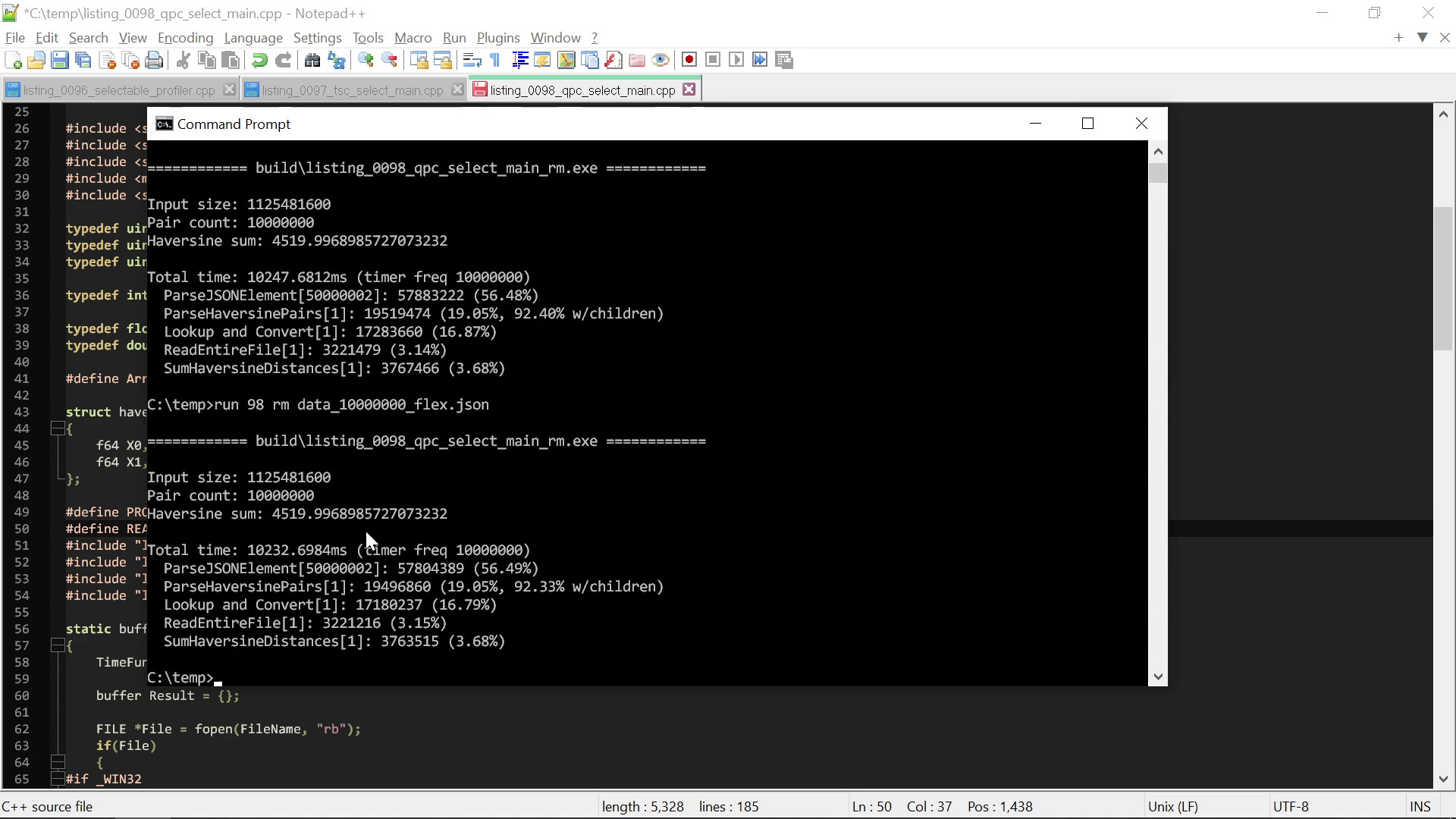The width and height of the screenshot is (1456, 819).
Task: Collapse the code block at line 44
Action: click(x=58, y=428)
